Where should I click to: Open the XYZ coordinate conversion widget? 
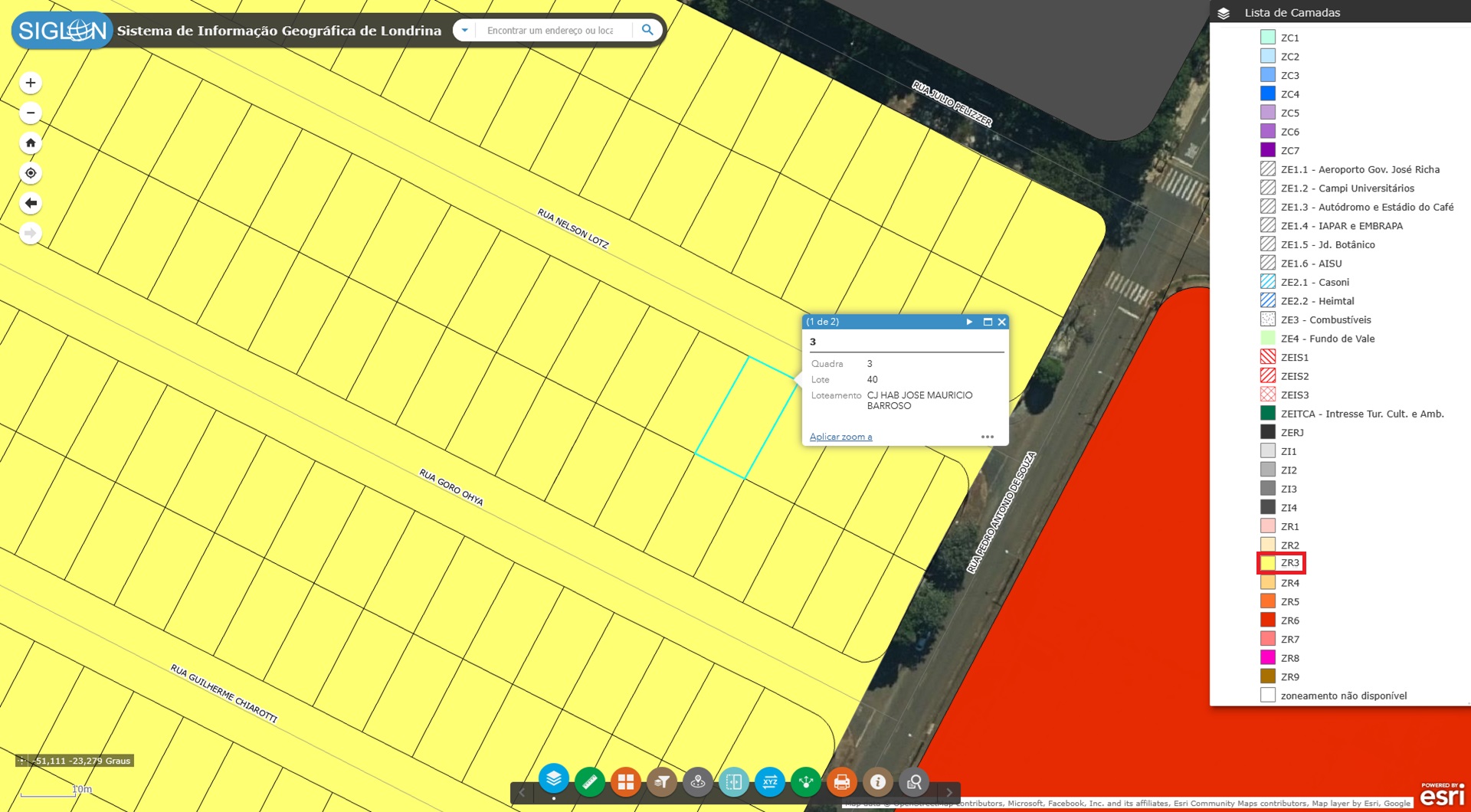tap(770, 782)
